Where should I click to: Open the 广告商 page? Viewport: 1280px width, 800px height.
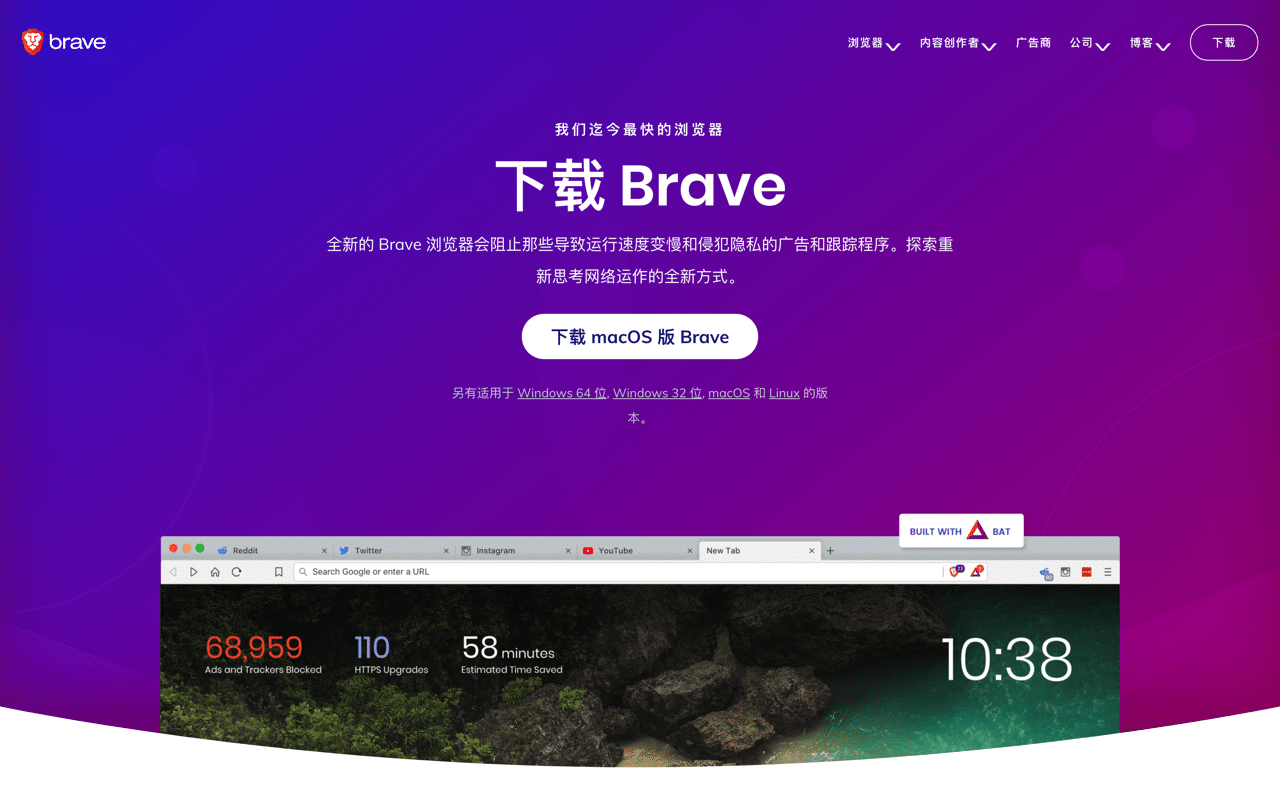coord(1033,43)
